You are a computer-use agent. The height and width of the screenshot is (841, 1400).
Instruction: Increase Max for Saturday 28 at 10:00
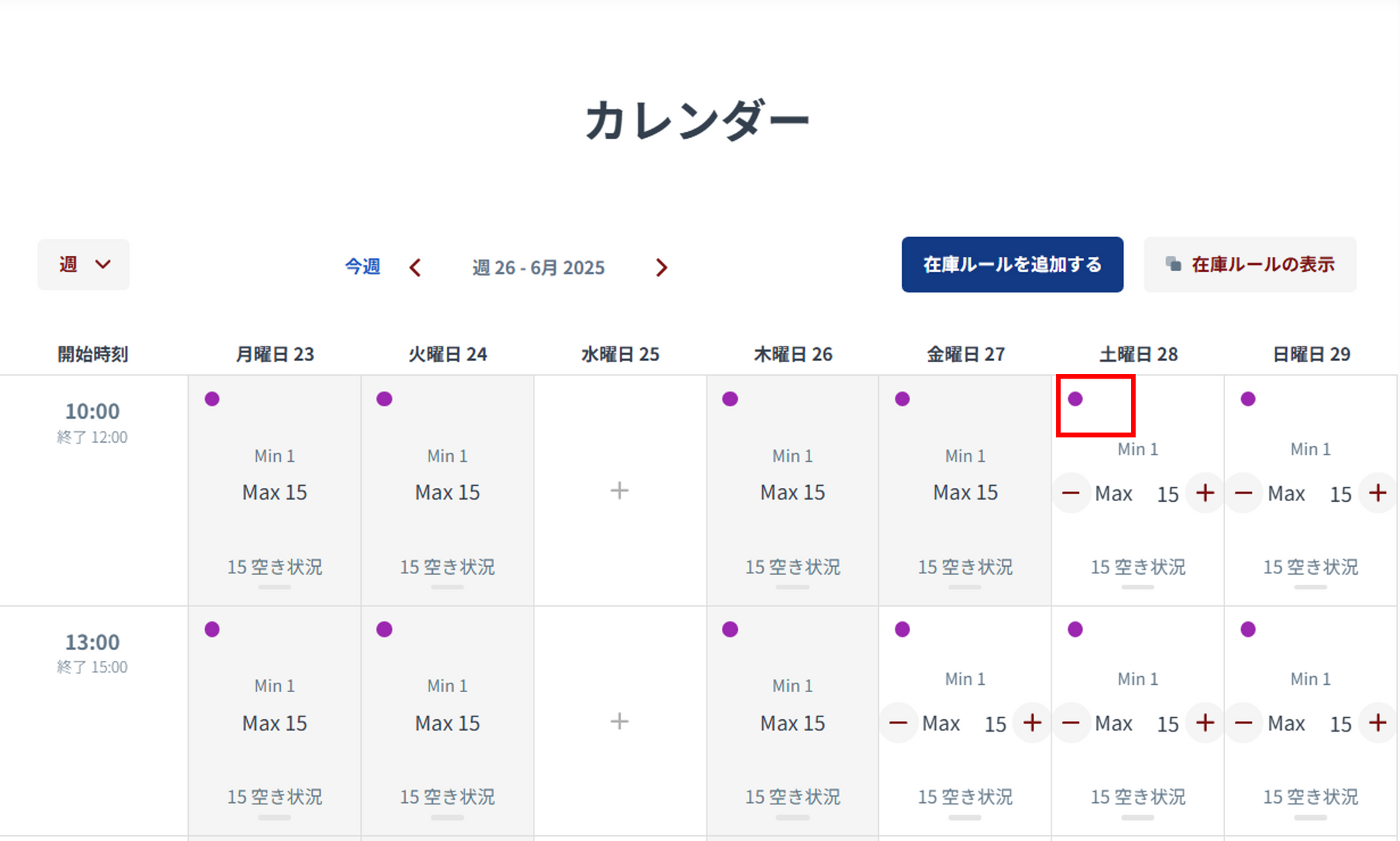tap(1205, 493)
